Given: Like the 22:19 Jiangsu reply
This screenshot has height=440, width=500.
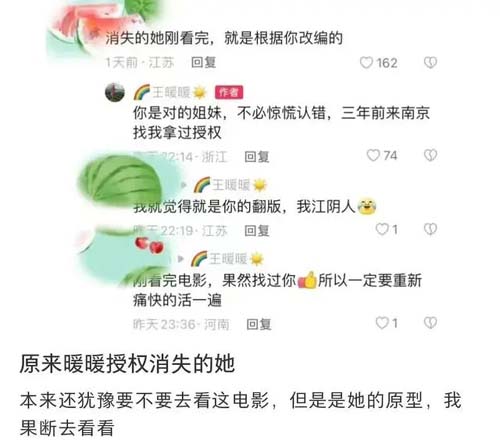Looking at the screenshot, I should tap(382, 229).
